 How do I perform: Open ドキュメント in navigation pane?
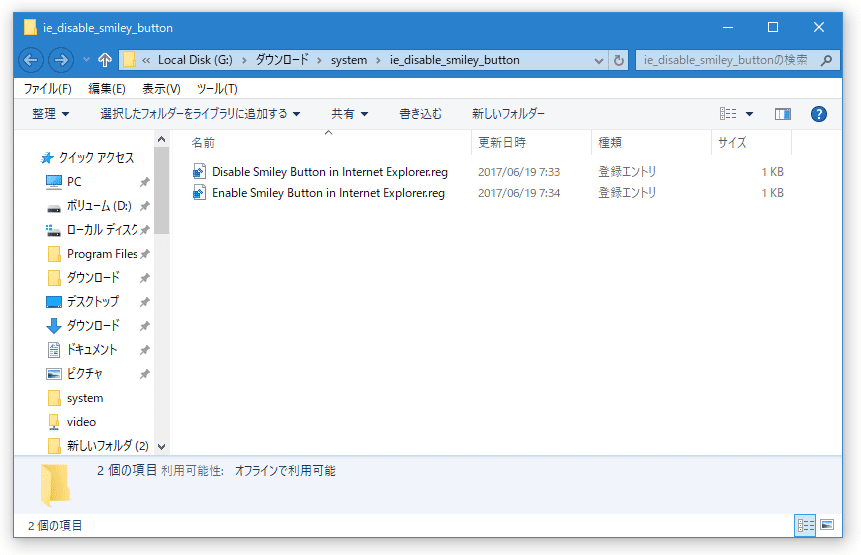point(92,350)
